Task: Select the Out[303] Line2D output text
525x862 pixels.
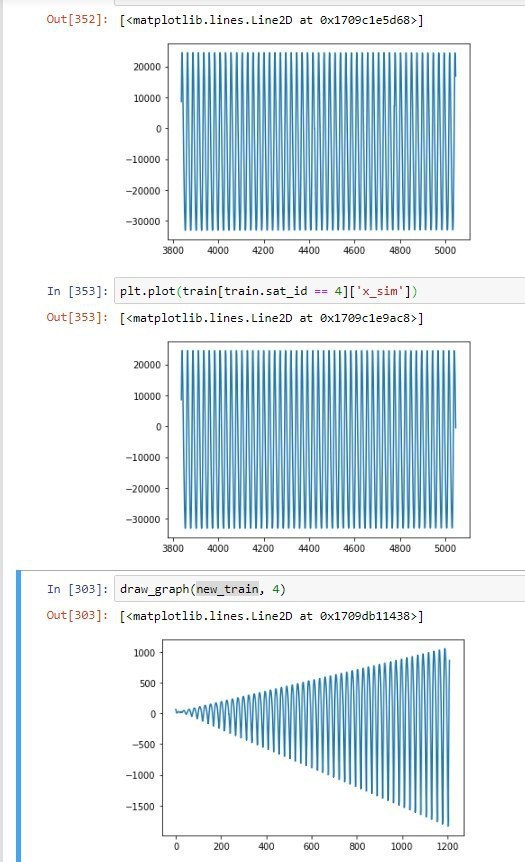Action: pyautogui.click(x=272, y=616)
